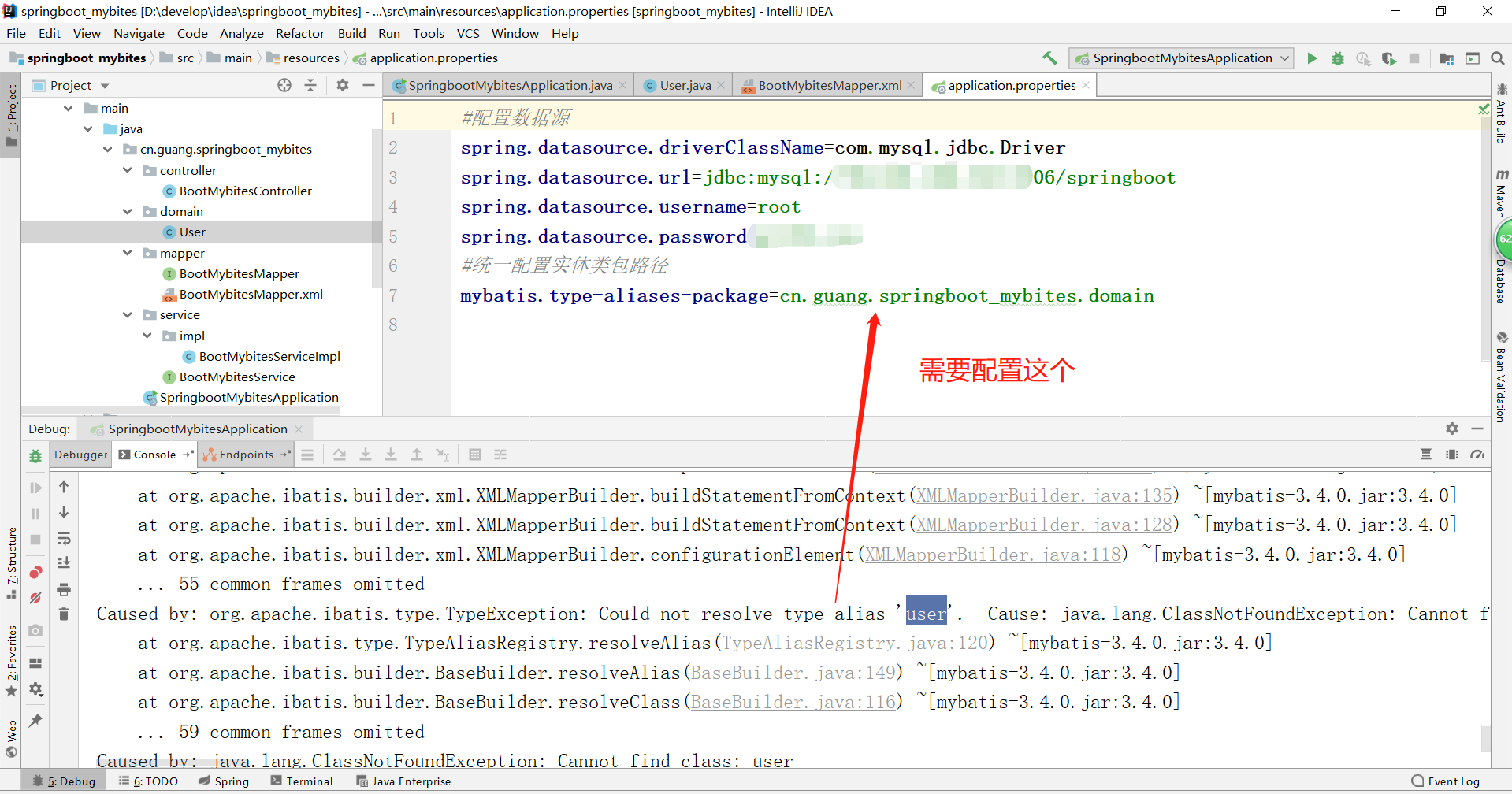The image size is (1512, 794).
Task: Open Spring tool window button
Action: pos(224,781)
